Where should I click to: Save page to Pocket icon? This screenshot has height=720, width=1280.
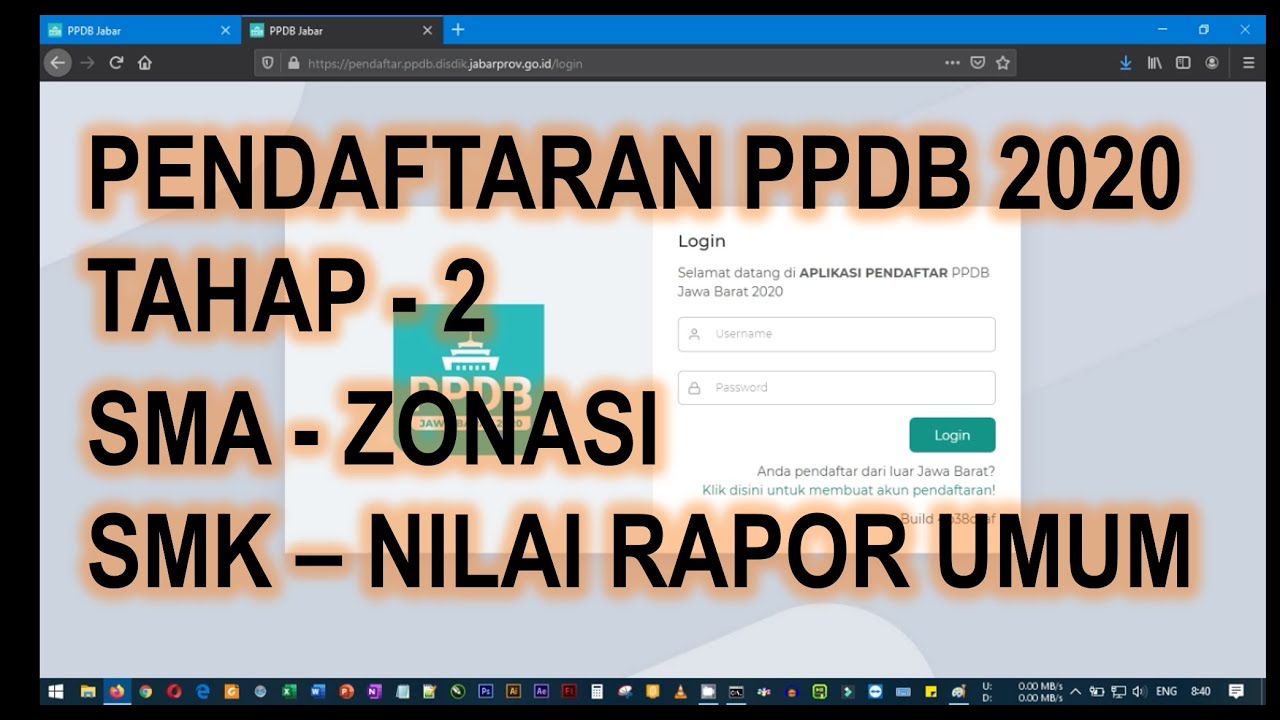[978, 62]
